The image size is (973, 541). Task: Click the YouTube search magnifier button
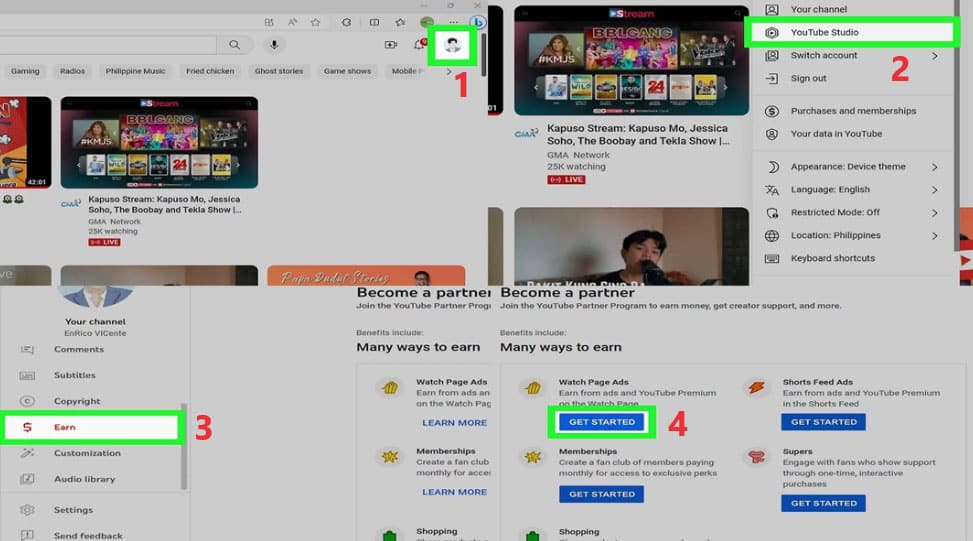click(234, 45)
